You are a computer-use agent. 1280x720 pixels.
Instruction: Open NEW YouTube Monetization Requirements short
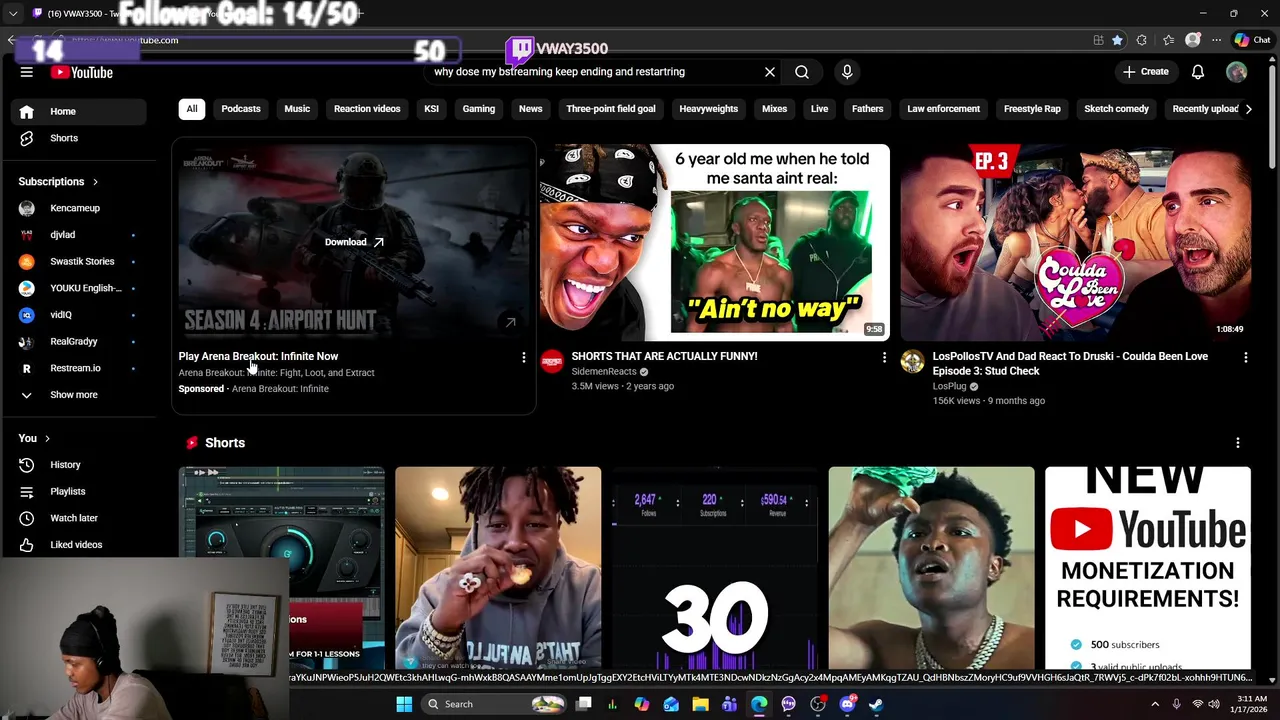click(1147, 568)
